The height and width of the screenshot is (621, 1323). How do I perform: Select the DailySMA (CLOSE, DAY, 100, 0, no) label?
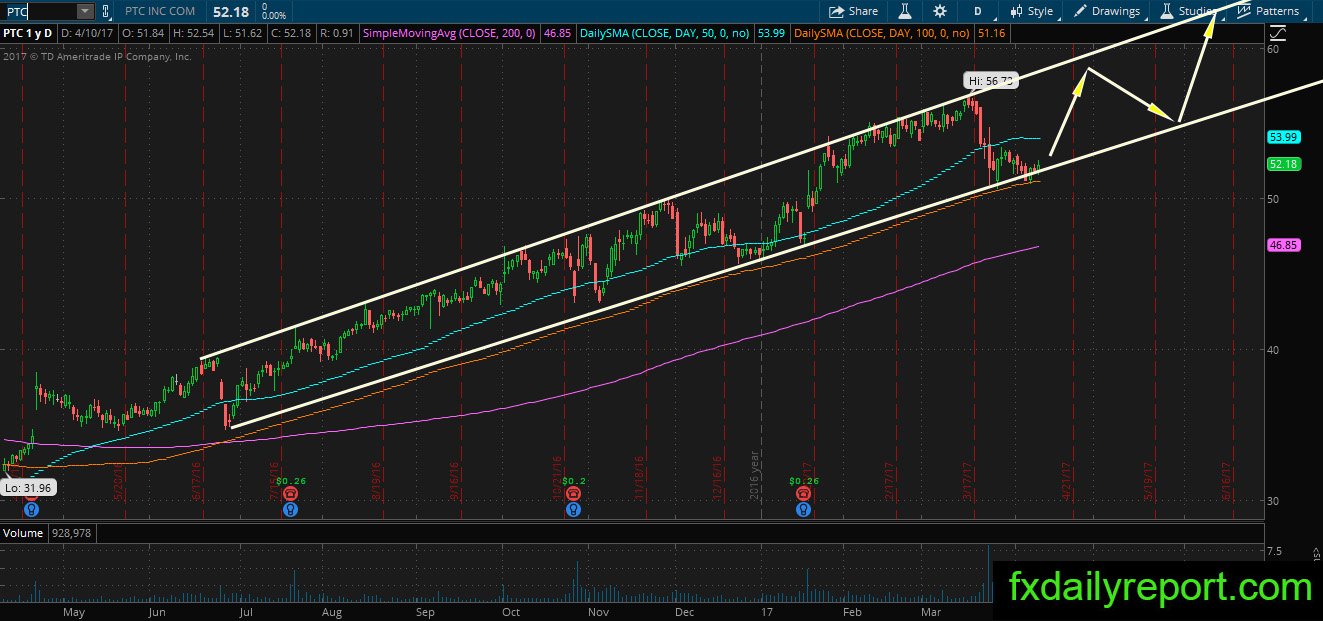[x=881, y=33]
